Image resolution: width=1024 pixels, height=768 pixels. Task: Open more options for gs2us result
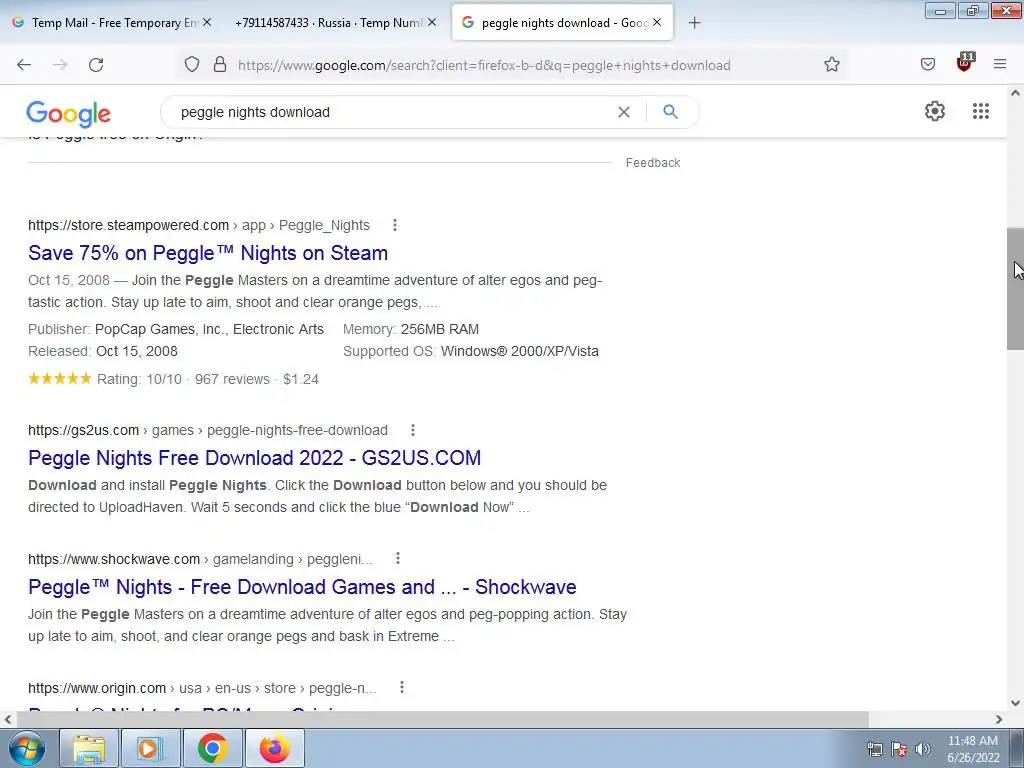pyautogui.click(x=413, y=430)
